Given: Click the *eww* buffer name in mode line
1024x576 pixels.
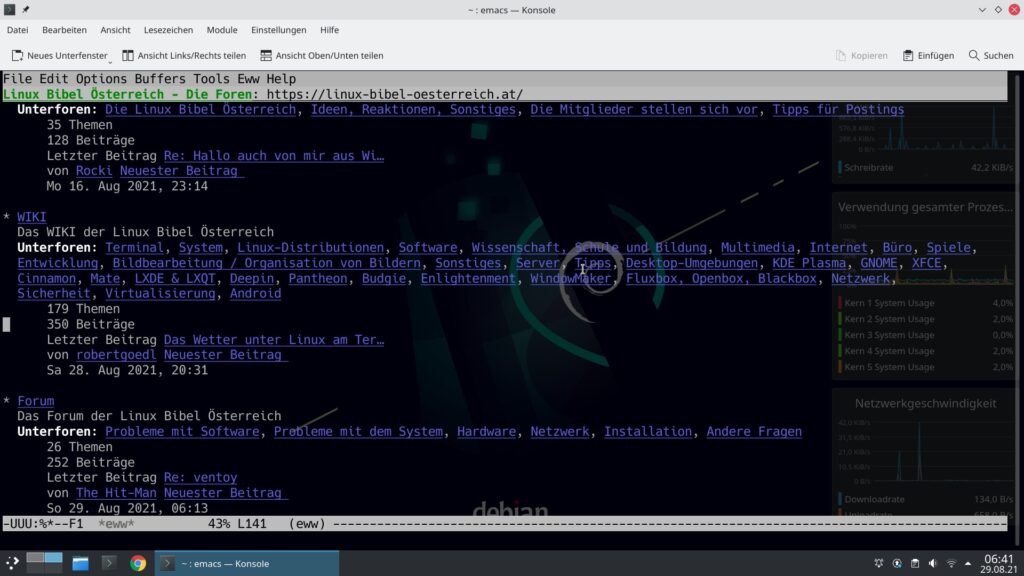Looking at the screenshot, I should click(x=116, y=524).
